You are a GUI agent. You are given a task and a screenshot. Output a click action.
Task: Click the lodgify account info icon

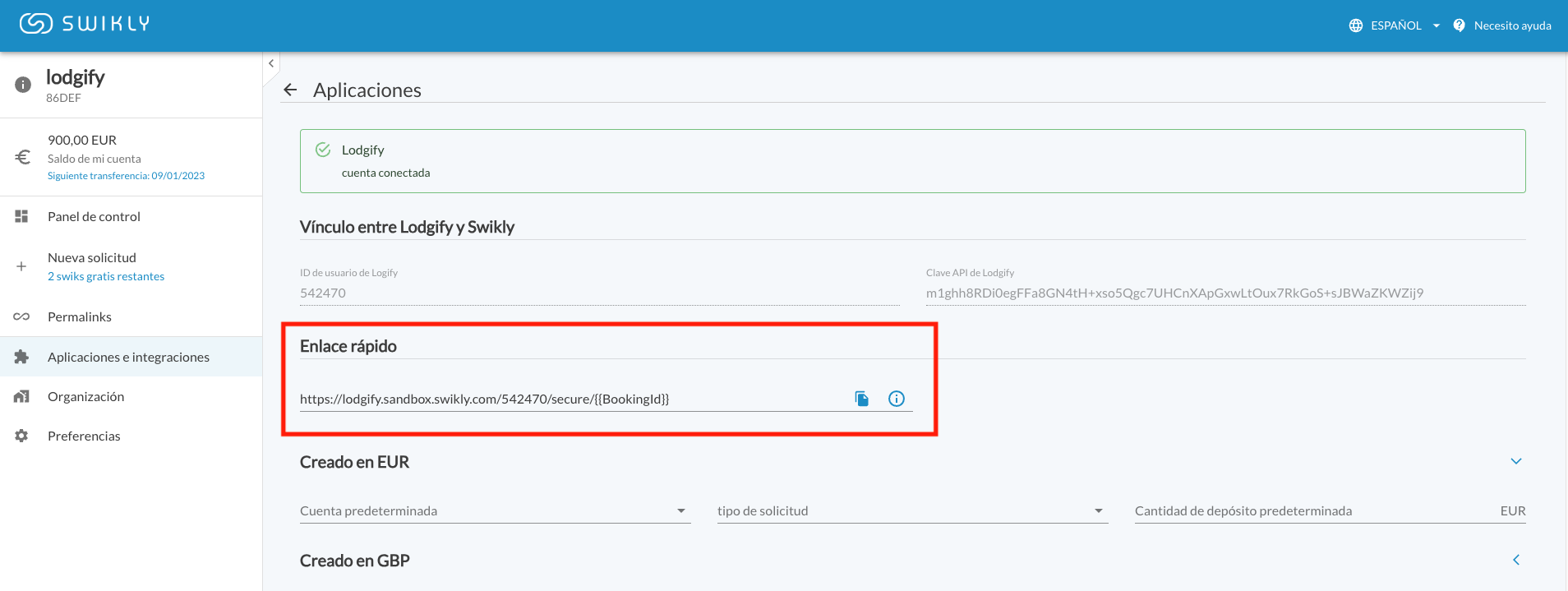point(23,85)
